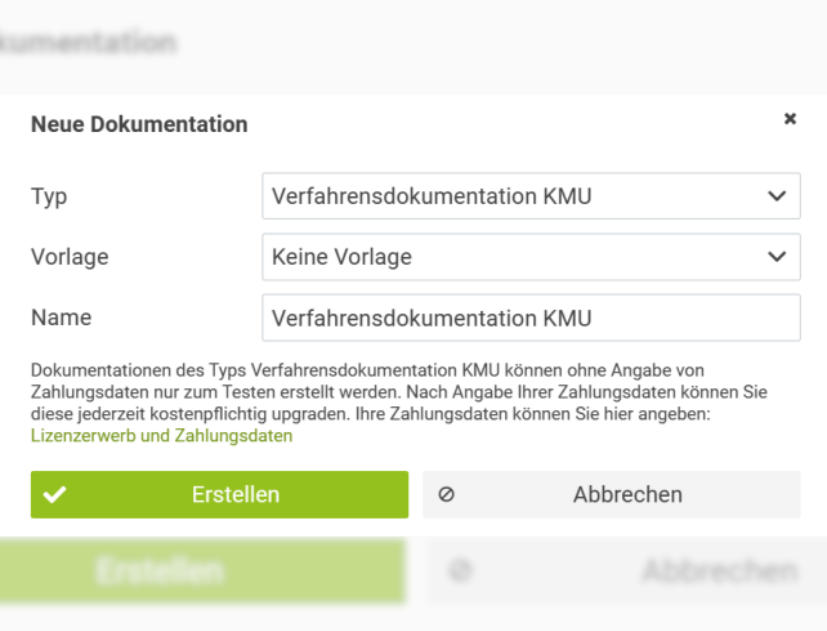Open the Vorlage dropdown
827x631 pixels.
click(531, 257)
